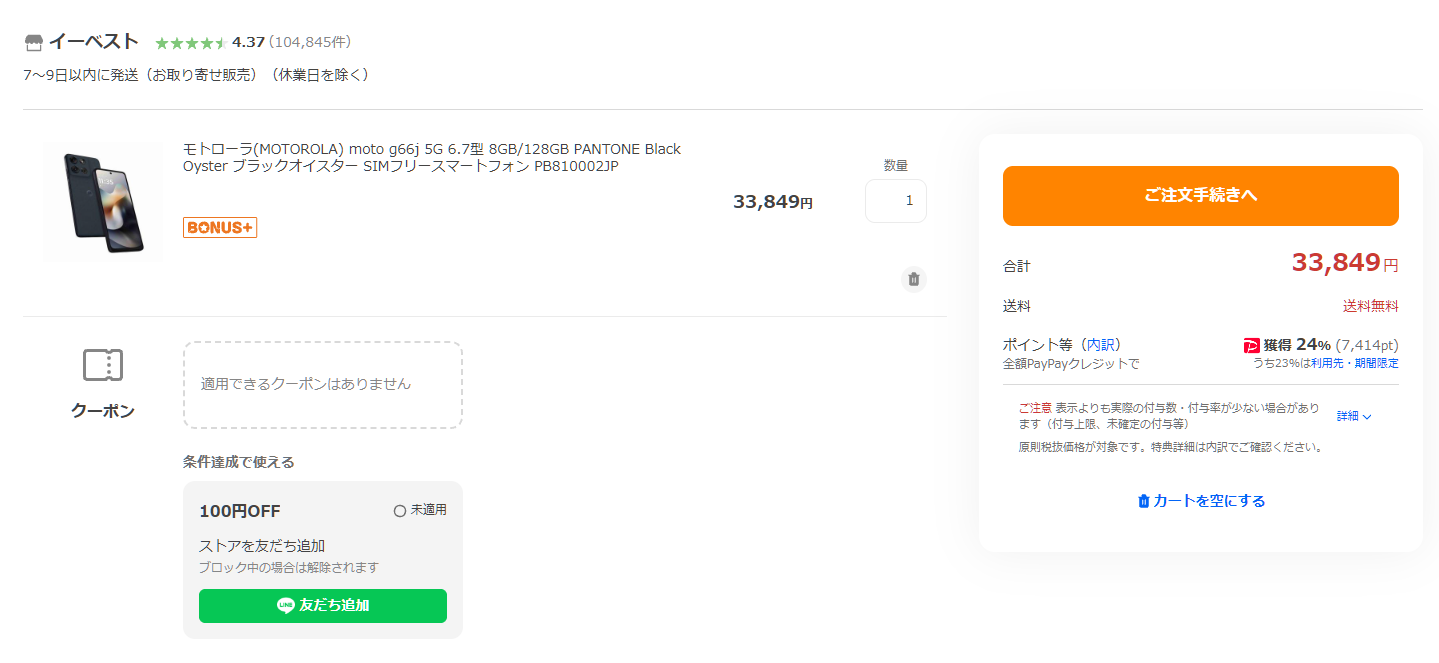Image resolution: width=1439 pixels, height=663 pixels.
Task: Click the ストアを友だち追加 text
Action: (262, 546)
